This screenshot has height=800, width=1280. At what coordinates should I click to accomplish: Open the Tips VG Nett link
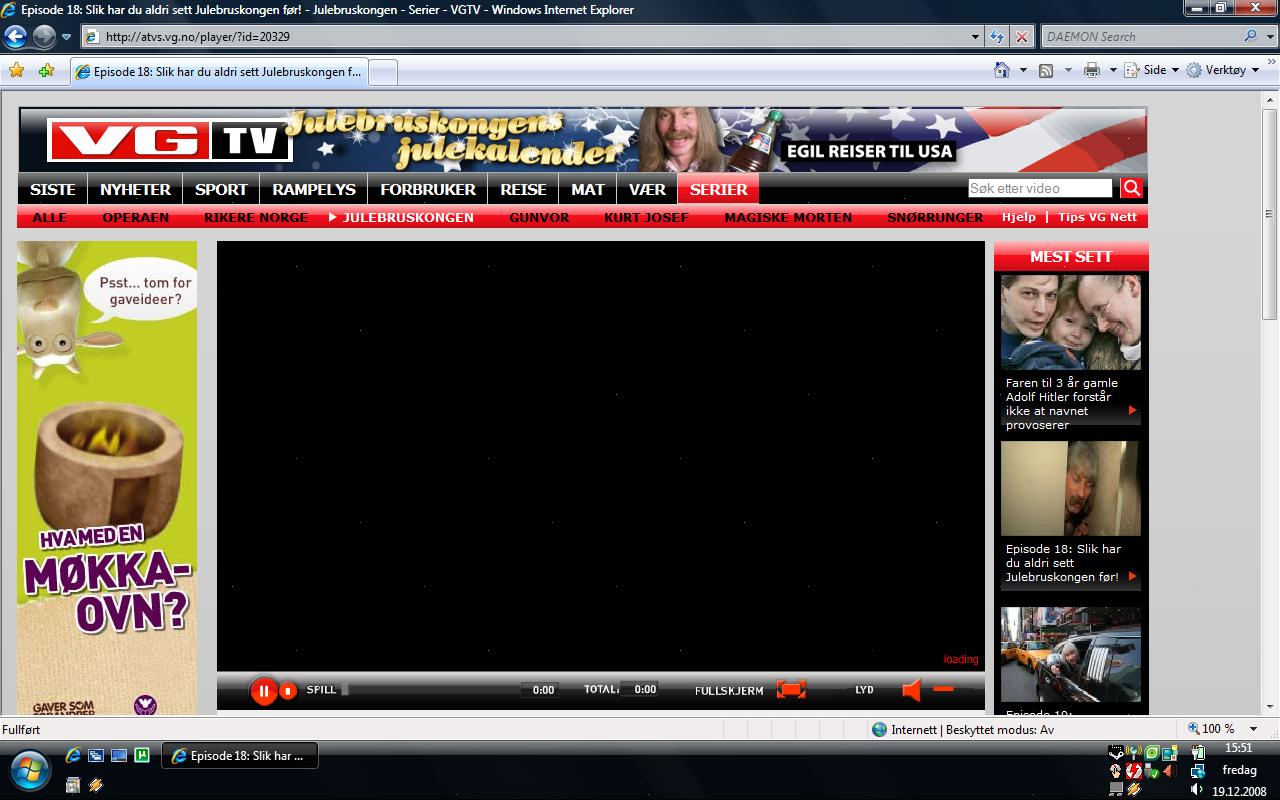pyautogui.click(x=1097, y=217)
